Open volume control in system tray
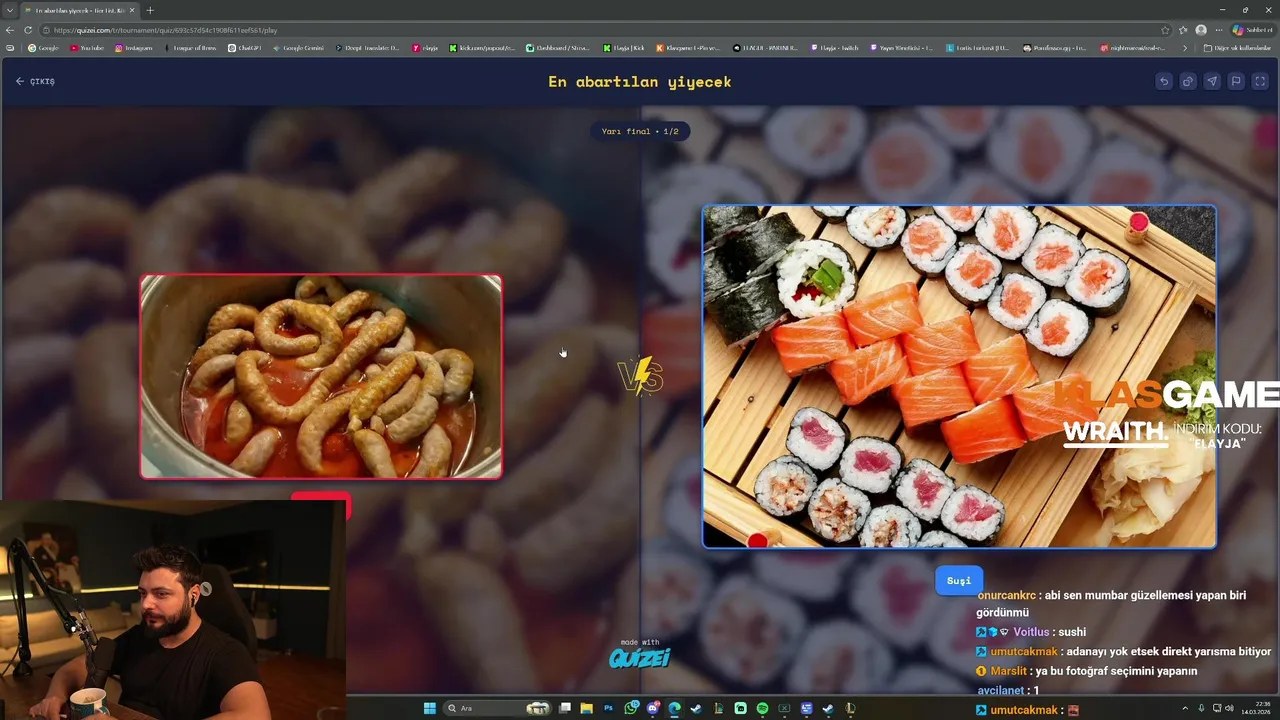This screenshot has width=1280, height=720. (x=1231, y=708)
